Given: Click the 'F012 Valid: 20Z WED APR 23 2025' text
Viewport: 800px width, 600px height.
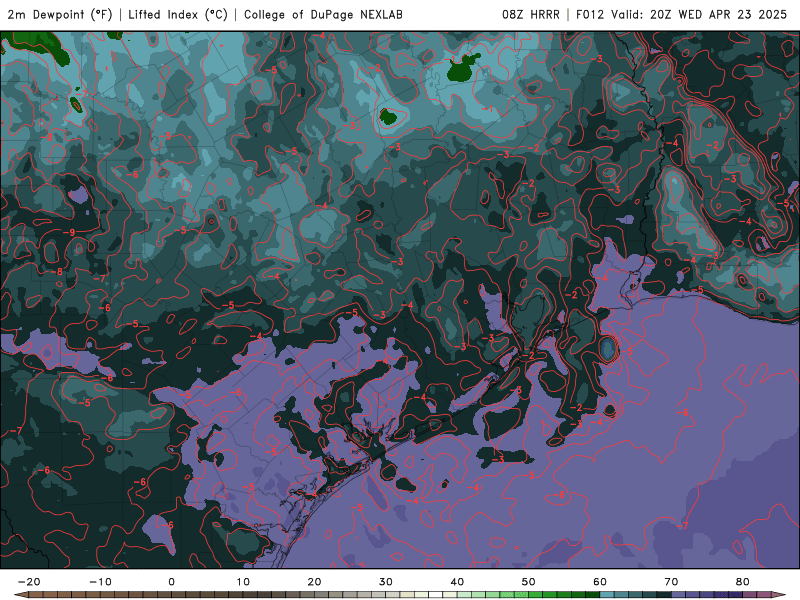Looking at the screenshot, I should coord(681,15).
